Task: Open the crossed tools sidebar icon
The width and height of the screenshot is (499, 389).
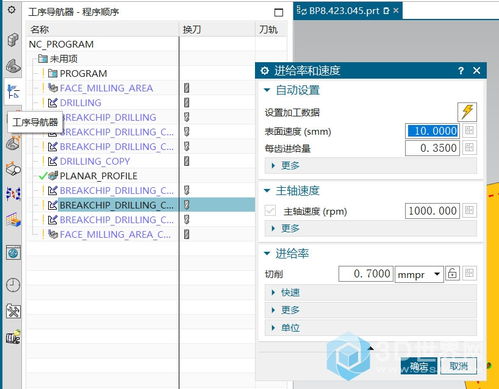Action: [x=13, y=311]
